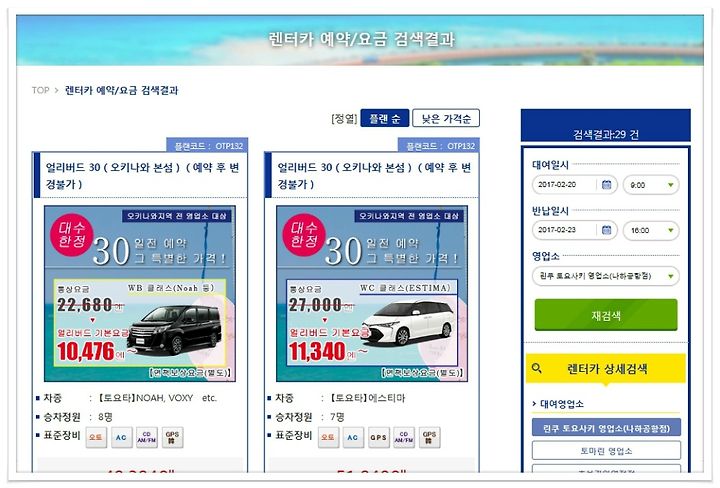Click the CD AM/FM icon on NOAH card

coord(147,437)
